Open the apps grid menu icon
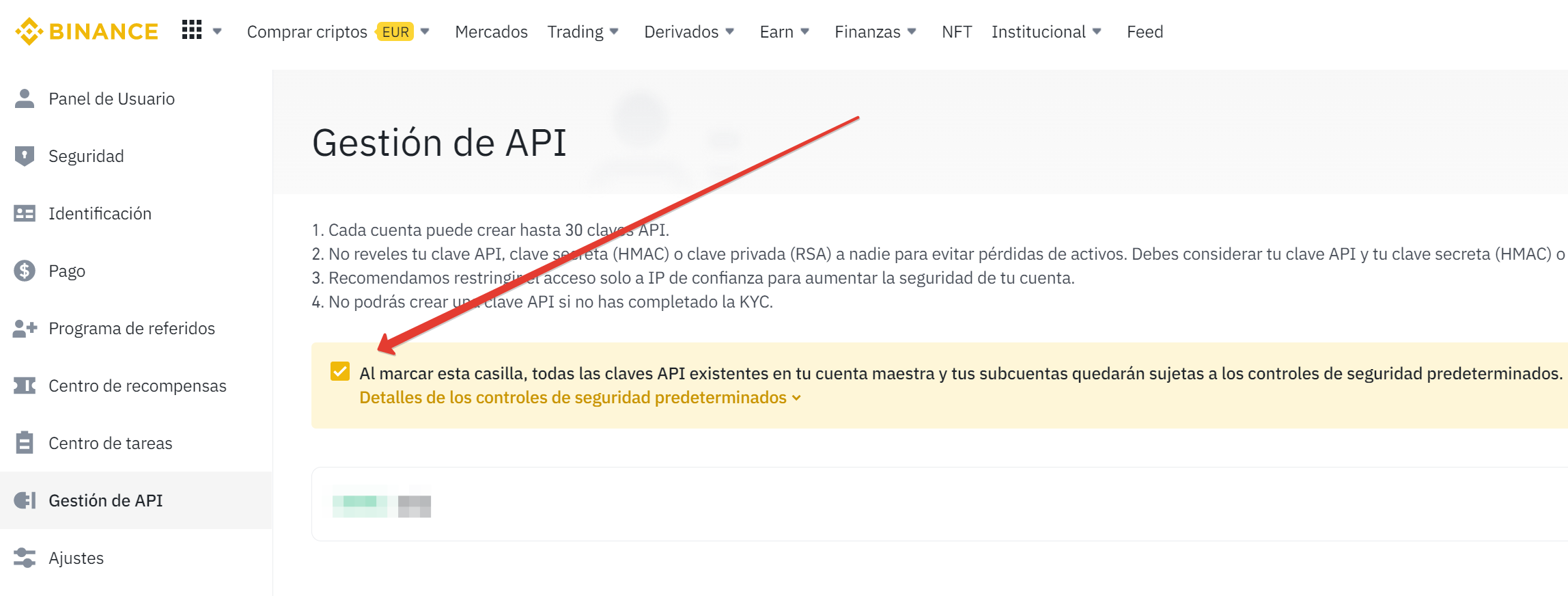The width and height of the screenshot is (1568, 596). coord(192,30)
